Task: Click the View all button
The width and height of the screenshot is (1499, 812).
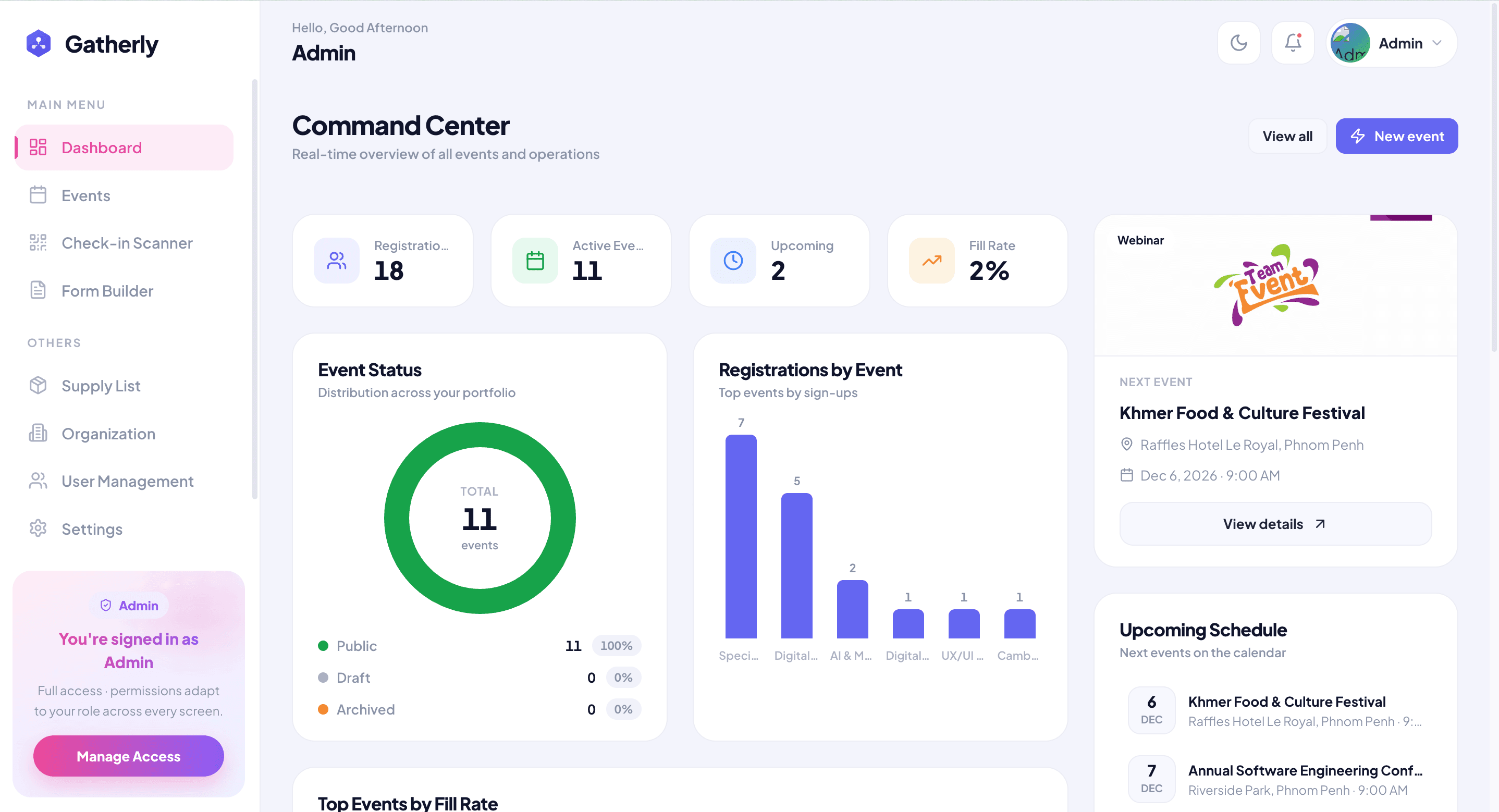Action: click(1287, 136)
